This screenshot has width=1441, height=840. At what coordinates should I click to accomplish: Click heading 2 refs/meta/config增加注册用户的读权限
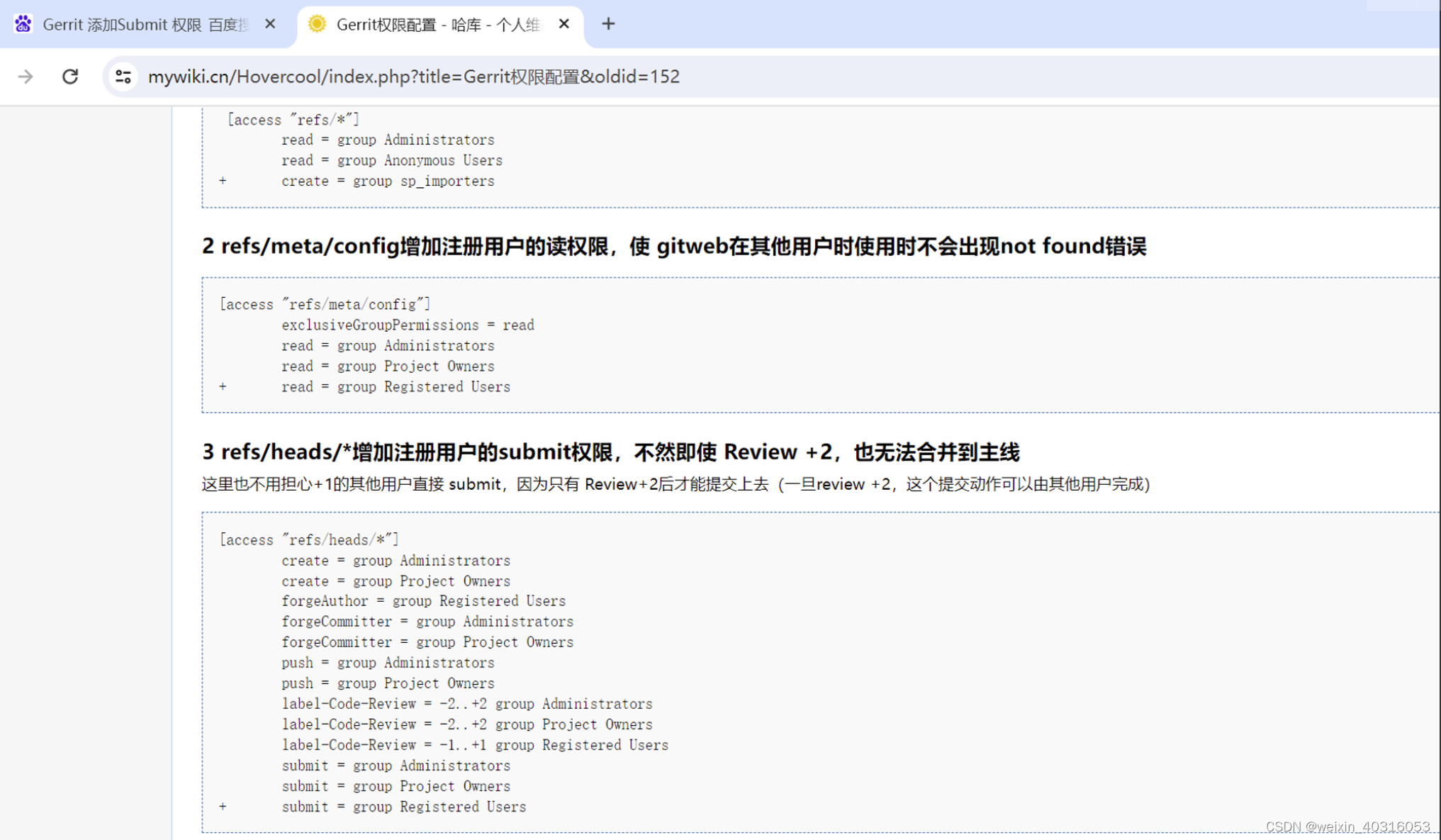[673, 246]
